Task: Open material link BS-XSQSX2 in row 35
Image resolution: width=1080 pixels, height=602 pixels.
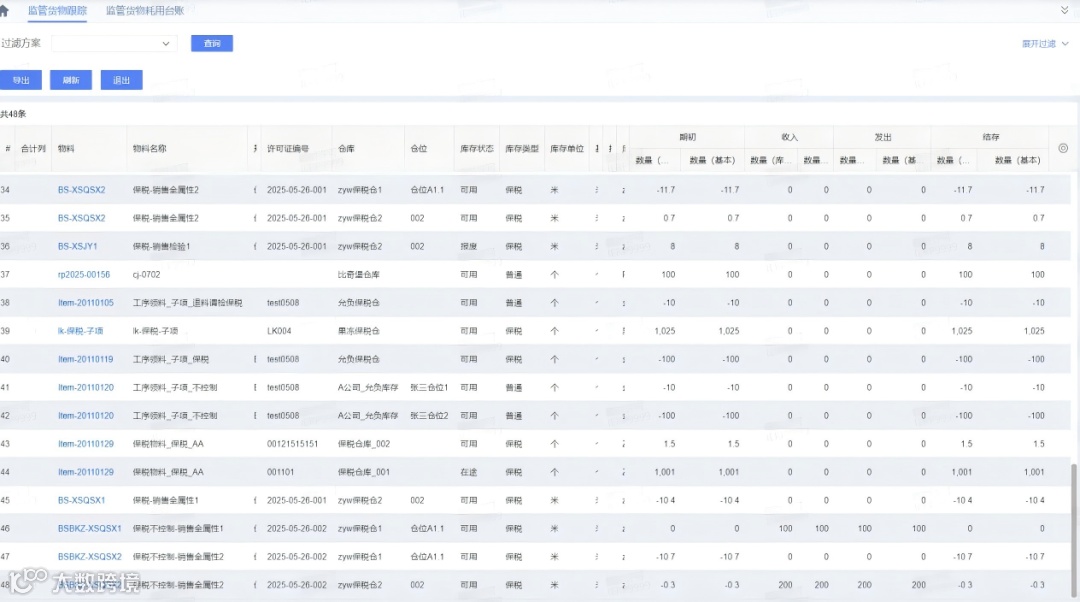Action: 81,218
